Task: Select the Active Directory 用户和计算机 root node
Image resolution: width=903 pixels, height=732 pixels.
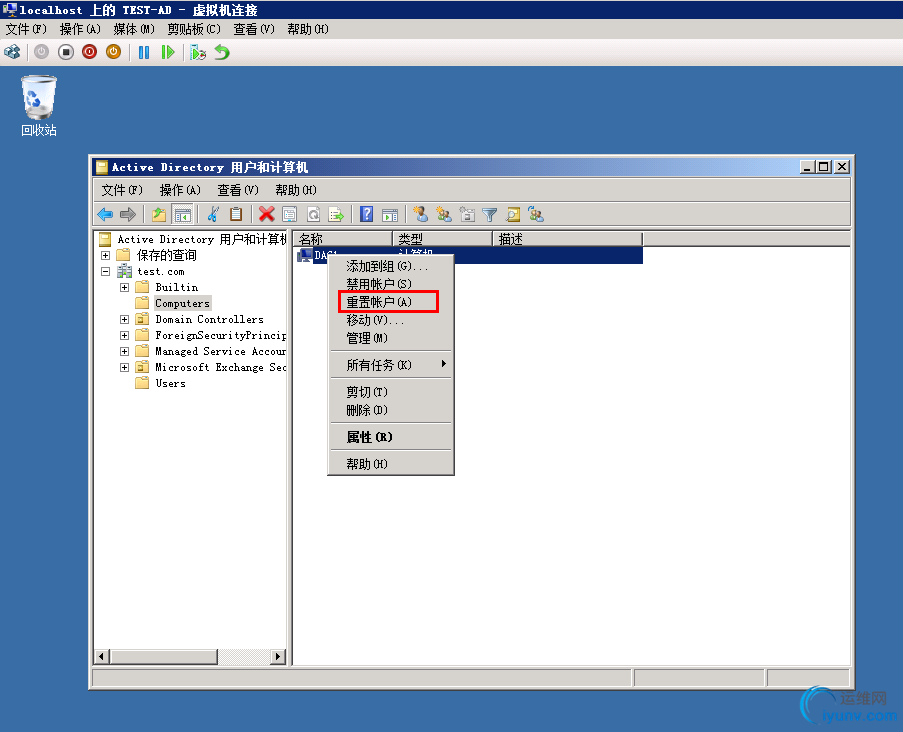Action: 202,239
